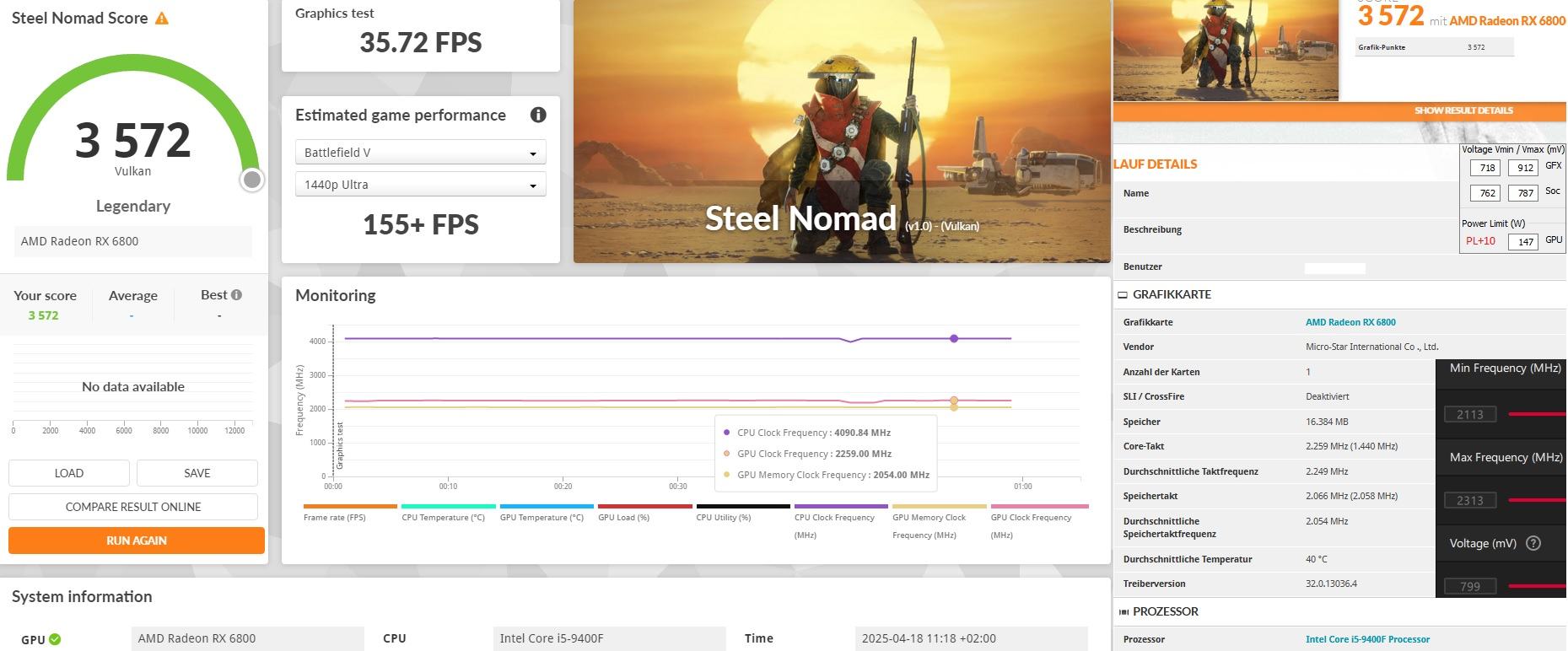Click the Durchschnittliche Temperatur 40 °C value

[1317, 559]
